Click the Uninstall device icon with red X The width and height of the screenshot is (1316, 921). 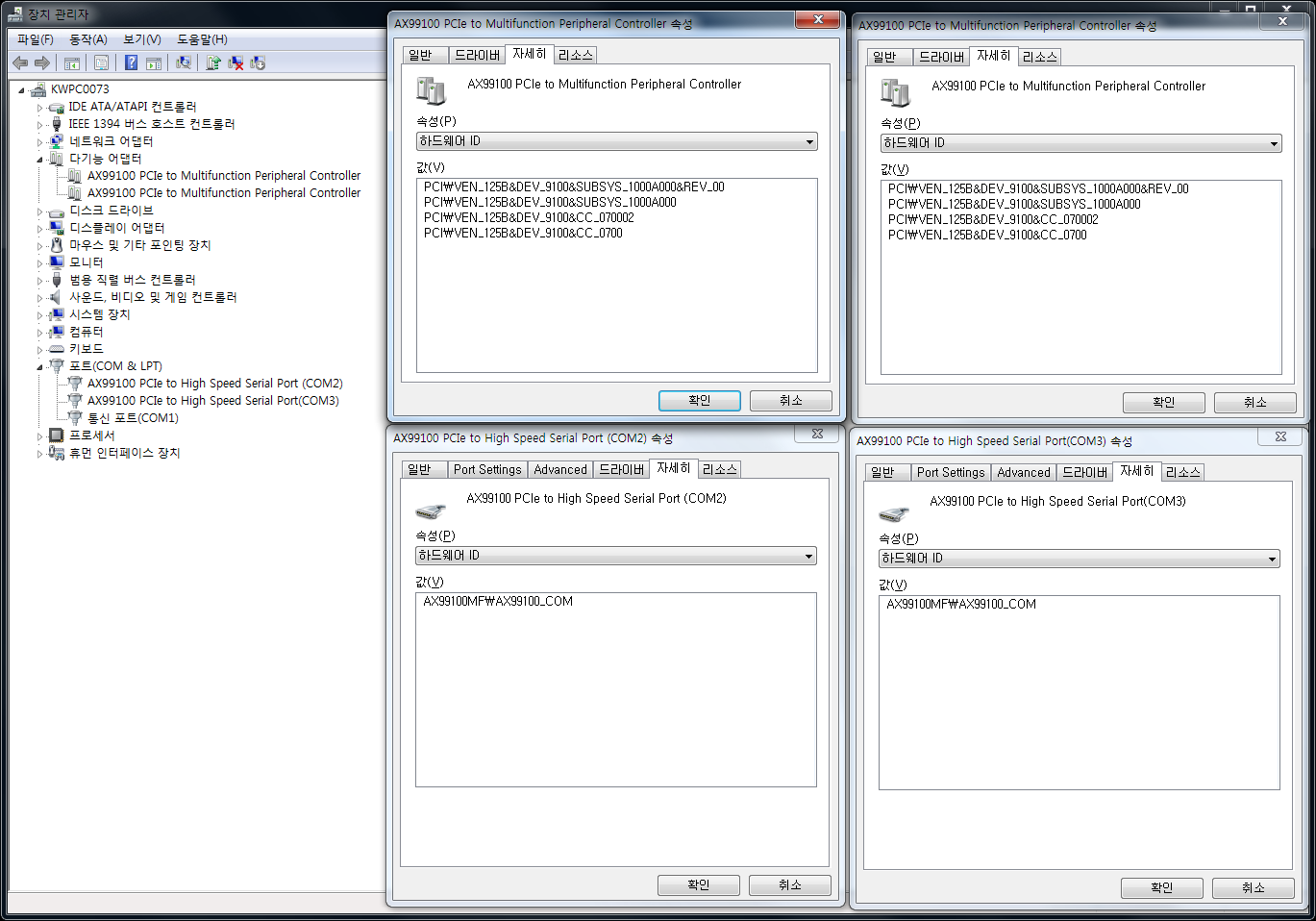(236, 62)
